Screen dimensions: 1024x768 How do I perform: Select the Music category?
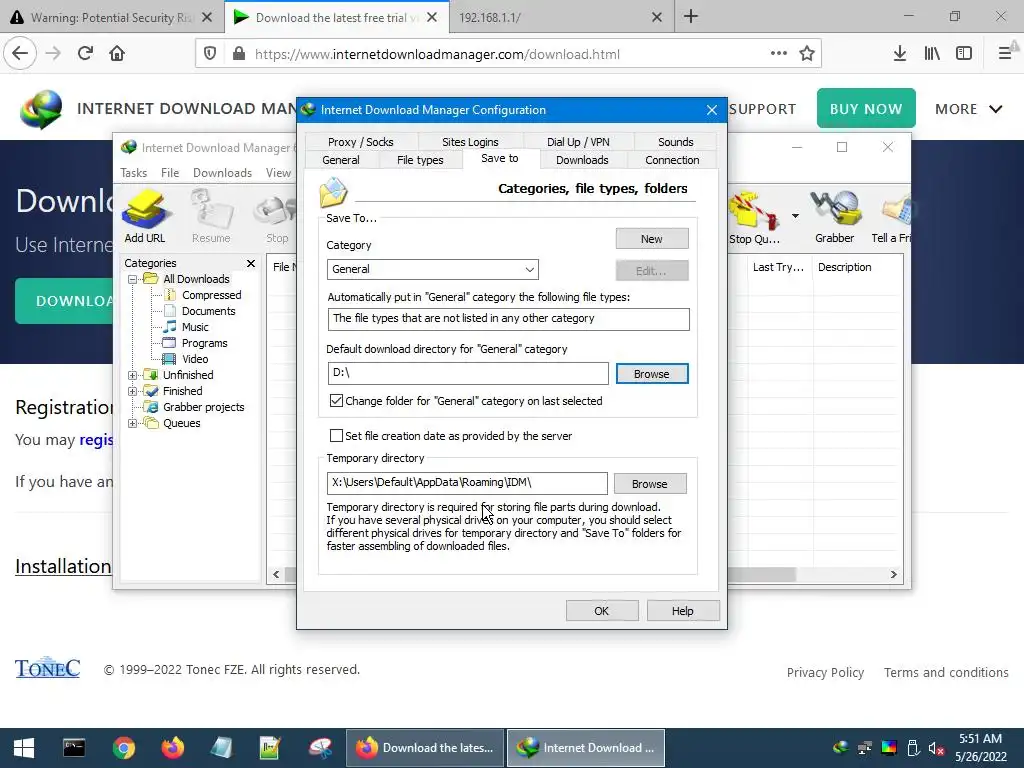[x=195, y=327]
